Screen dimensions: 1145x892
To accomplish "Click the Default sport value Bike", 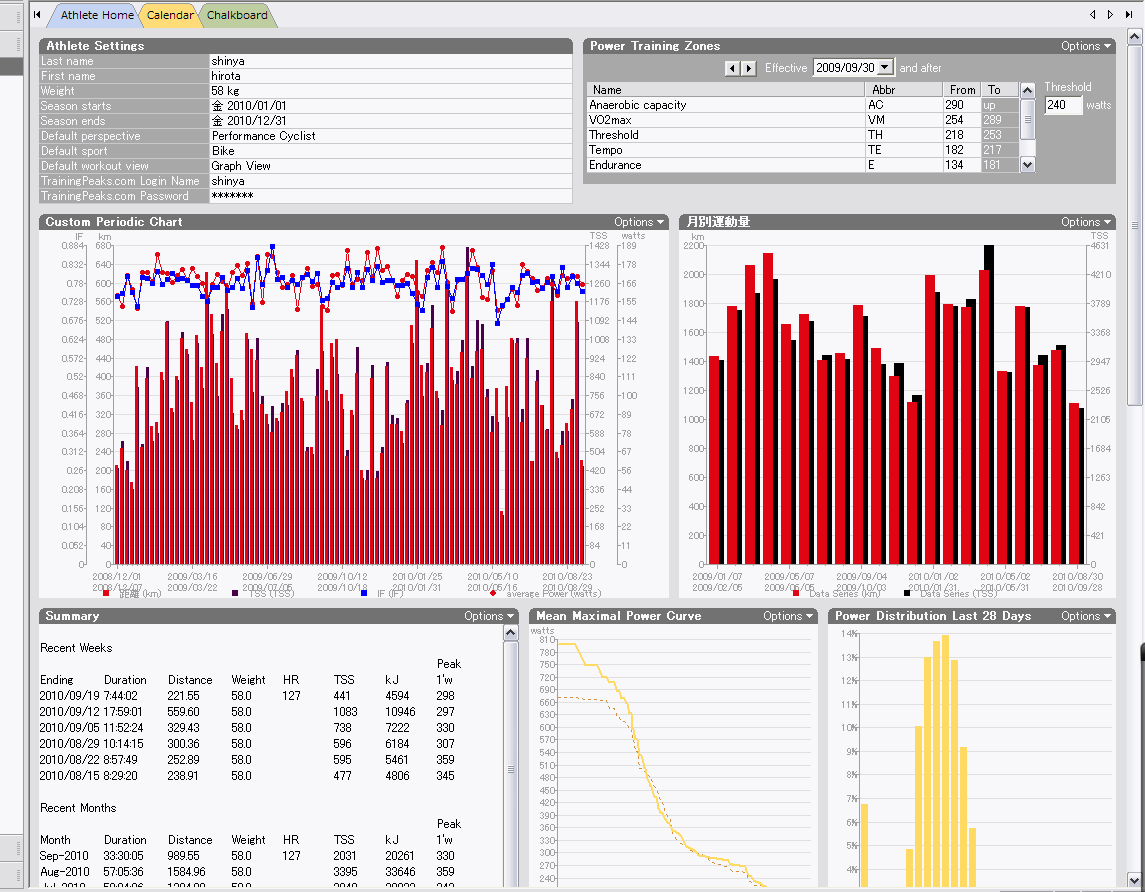I will [391, 151].
